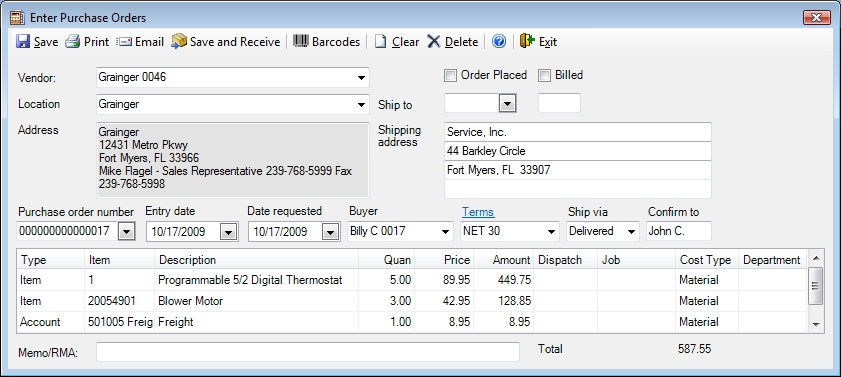Click the Exit door icon
Image resolution: width=841 pixels, height=377 pixels.
(527, 41)
